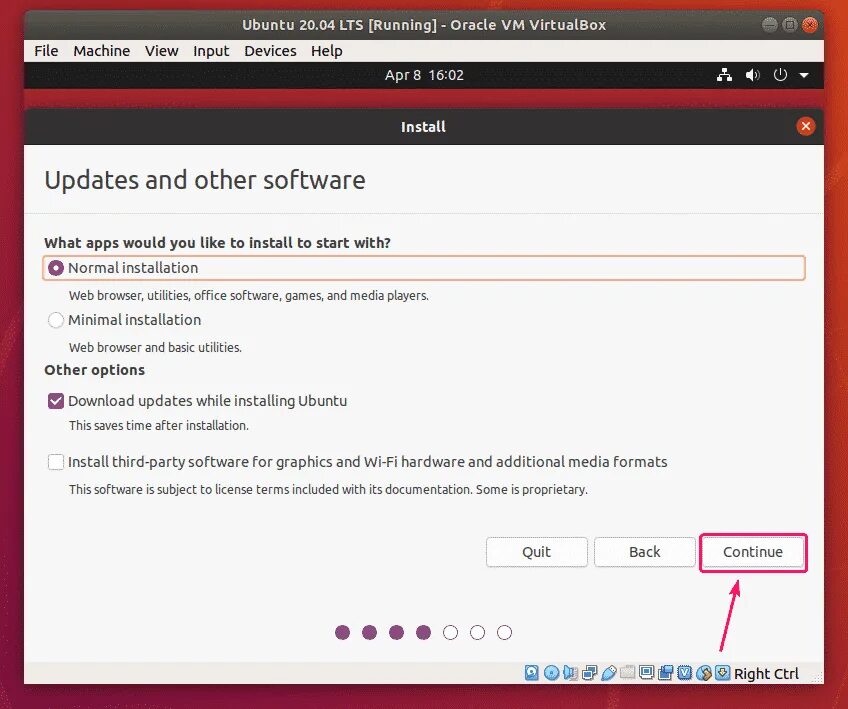The image size is (848, 709).
Task: Uncheck Download updates while installing Ubuntu
Action: point(56,401)
